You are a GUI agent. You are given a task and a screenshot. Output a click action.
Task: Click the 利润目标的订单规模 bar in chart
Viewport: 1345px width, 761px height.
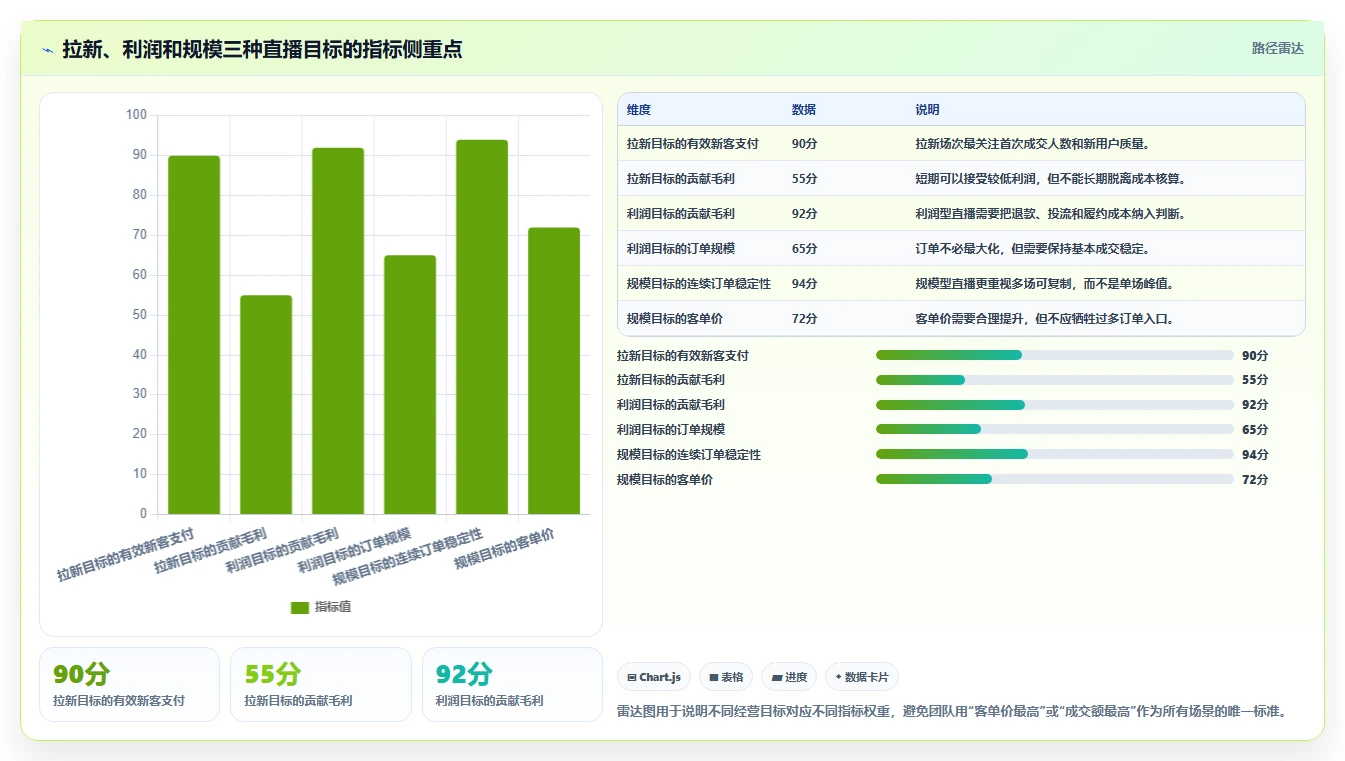pos(410,385)
